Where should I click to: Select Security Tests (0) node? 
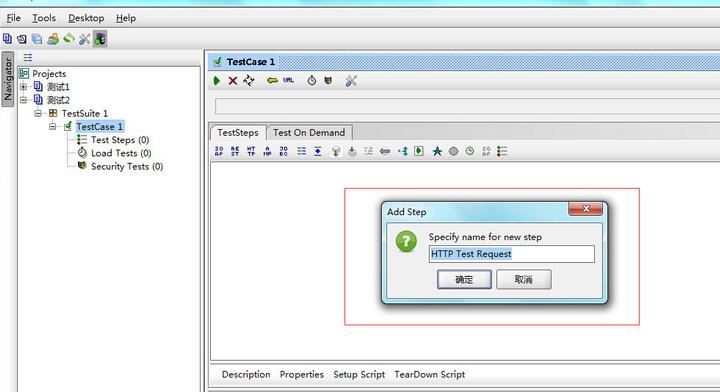(x=127, y=167)
